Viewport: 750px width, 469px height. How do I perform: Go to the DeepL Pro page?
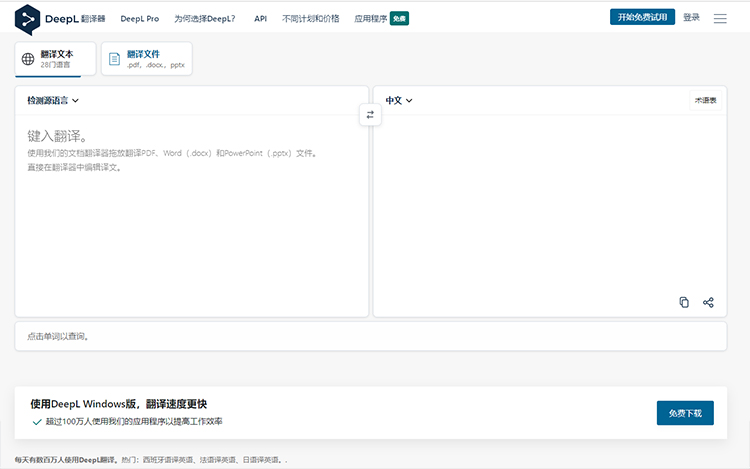139,18
